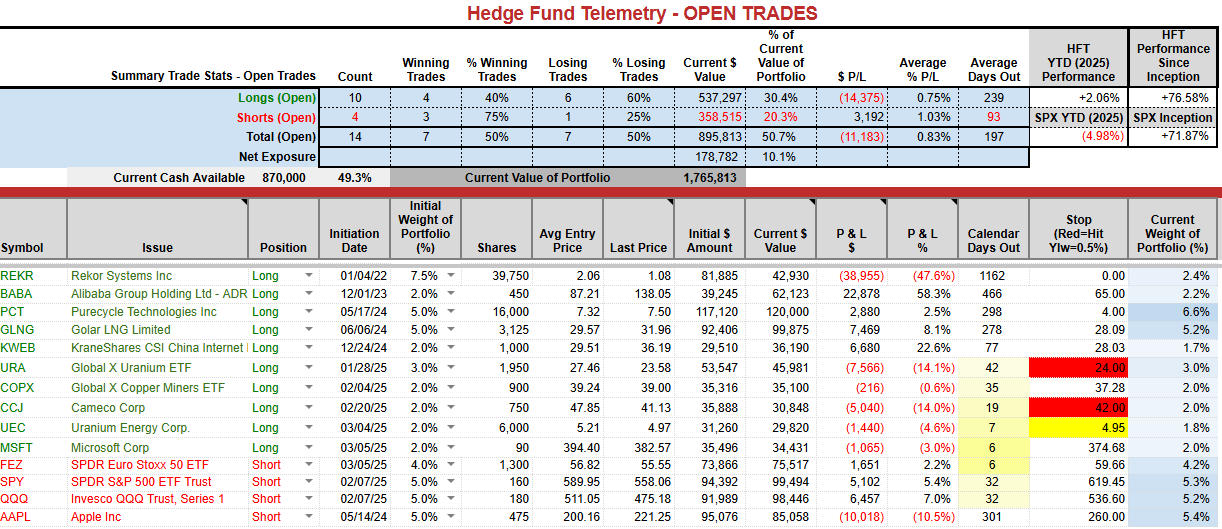Image resolution: width=1222 pixels, height=529 pixels.
Task: Expand Position dropdown in CCJ row
Action: point(308,408)
